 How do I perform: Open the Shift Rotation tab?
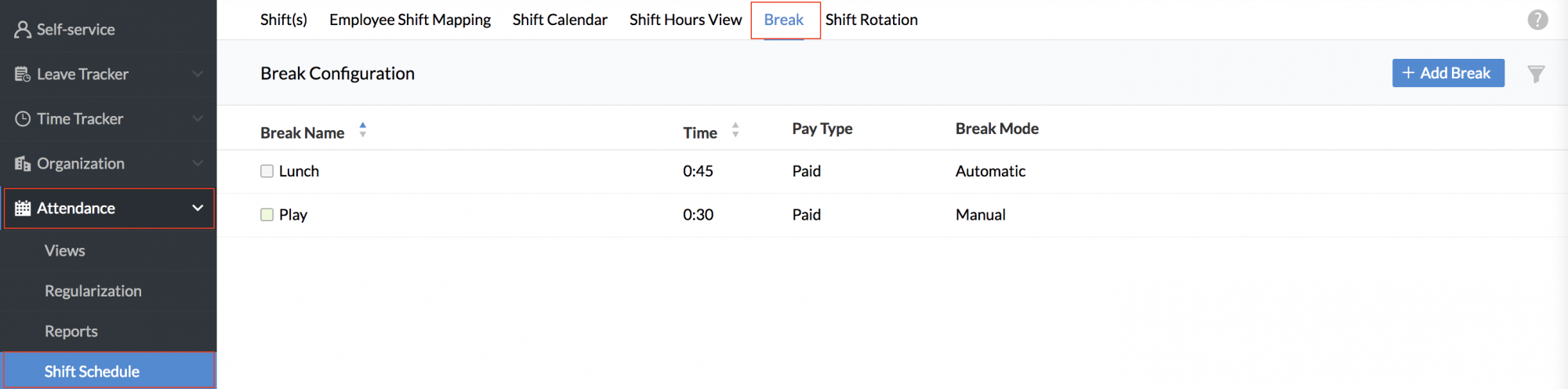(x=871, y=20)
